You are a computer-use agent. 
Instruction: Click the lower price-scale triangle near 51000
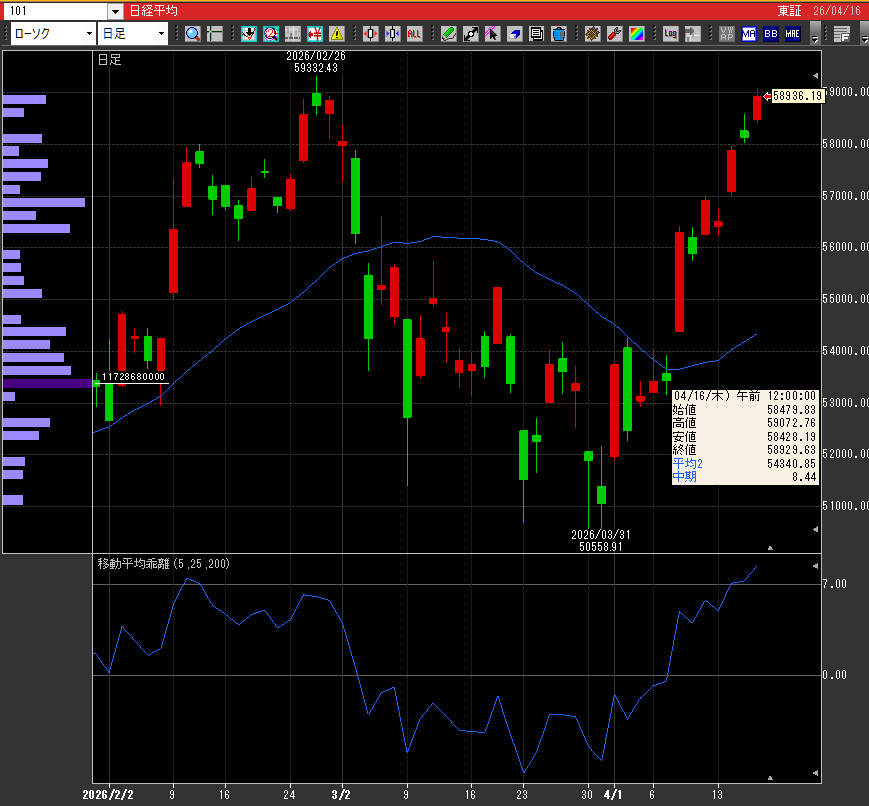point(815,529)
